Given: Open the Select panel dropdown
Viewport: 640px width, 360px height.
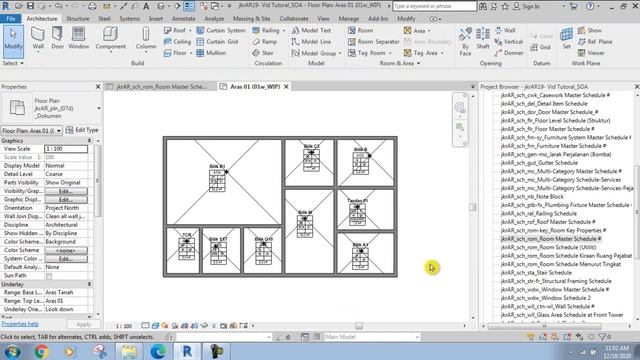Looking at the screenshot, I should (x=13, y=63).
